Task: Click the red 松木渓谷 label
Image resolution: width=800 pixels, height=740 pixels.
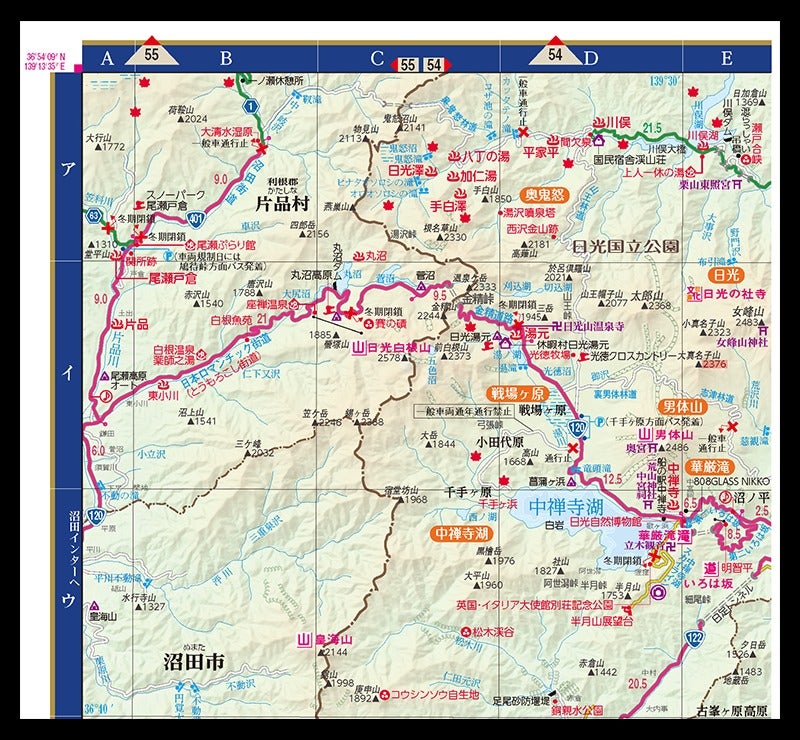Action: click(493, 631)
